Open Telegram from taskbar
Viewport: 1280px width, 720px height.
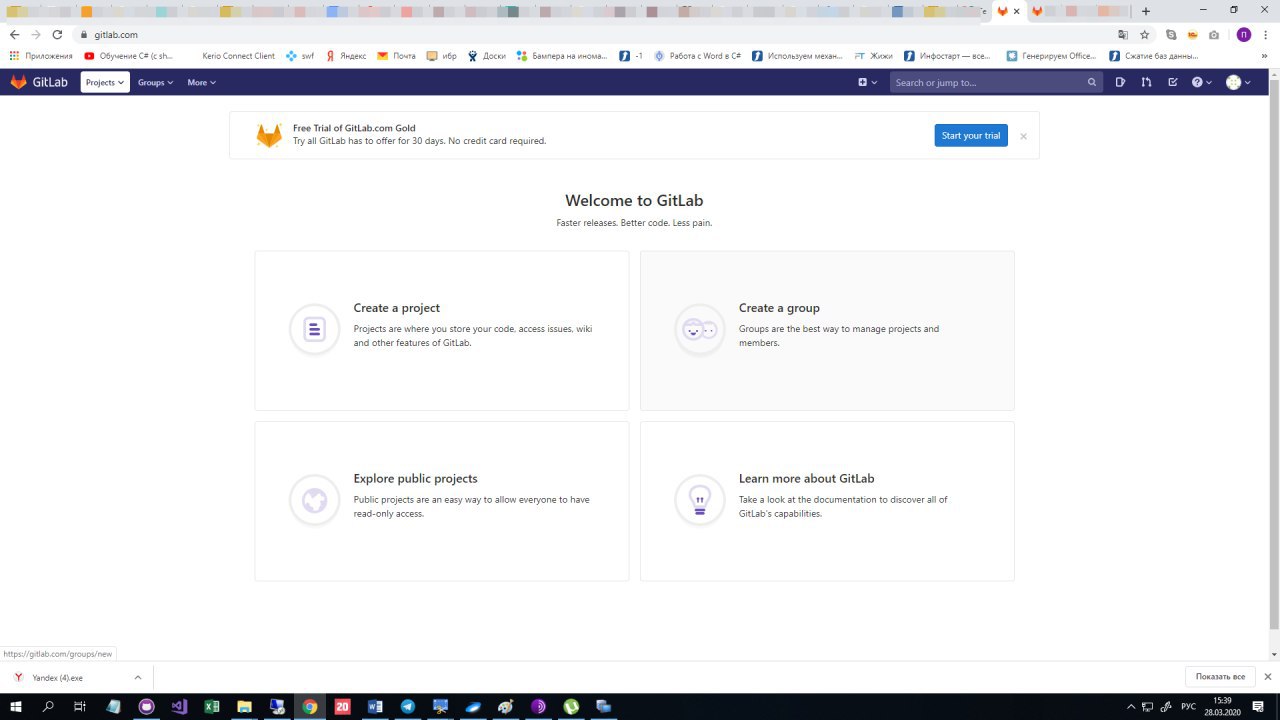point(408,706)
